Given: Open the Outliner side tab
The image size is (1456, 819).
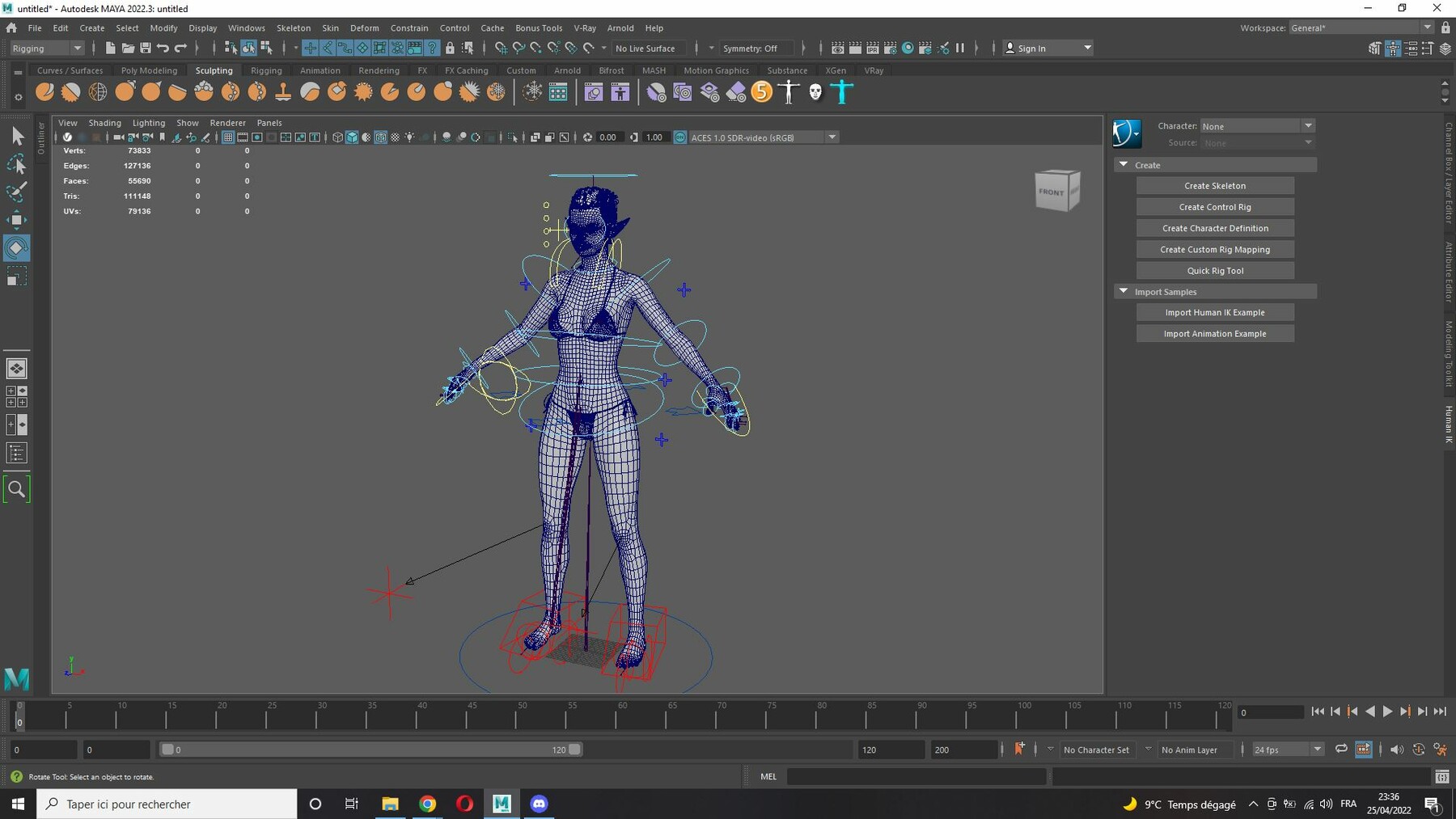Looking at the screenshot, I should coord(41,137).
